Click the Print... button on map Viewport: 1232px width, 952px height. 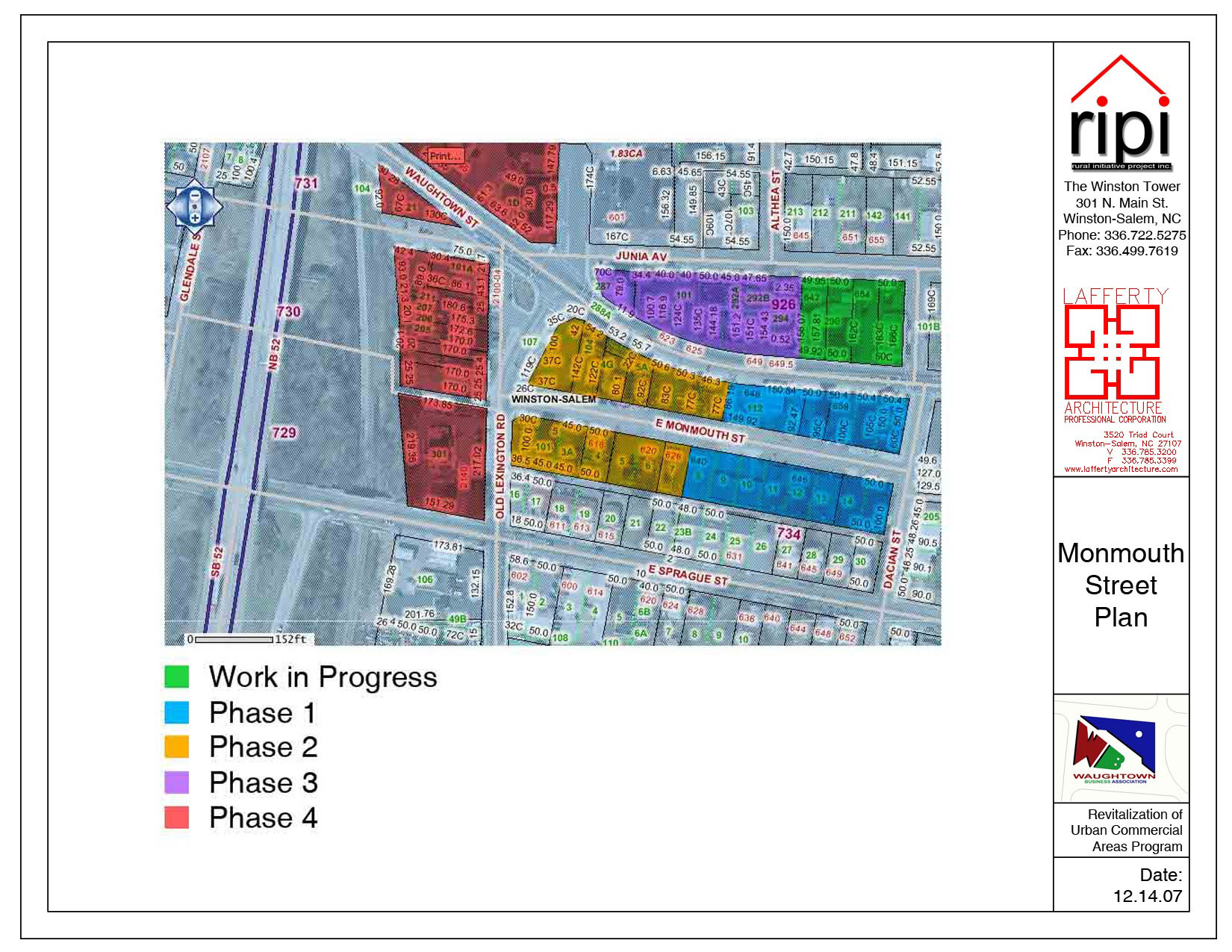[445, 156]
